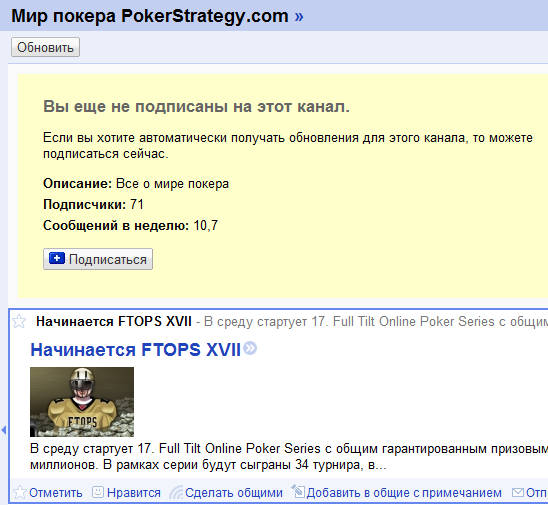Open the Мир покера PokerStrategy.com feed title link
The width and height of the screenshot is (548, 505).
[x=157, y=16]
